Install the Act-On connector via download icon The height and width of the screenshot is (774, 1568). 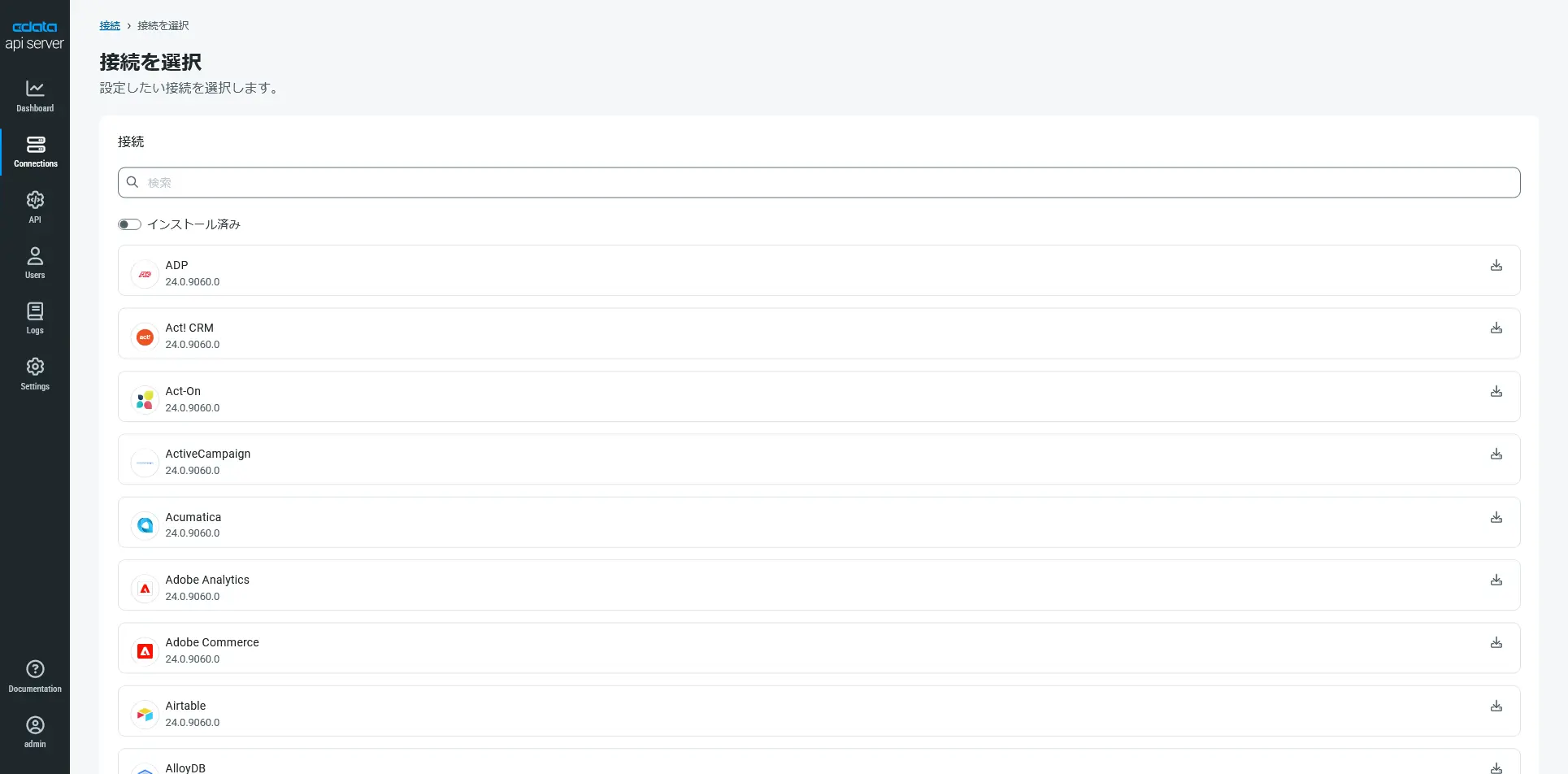[x=1496, y=392]
